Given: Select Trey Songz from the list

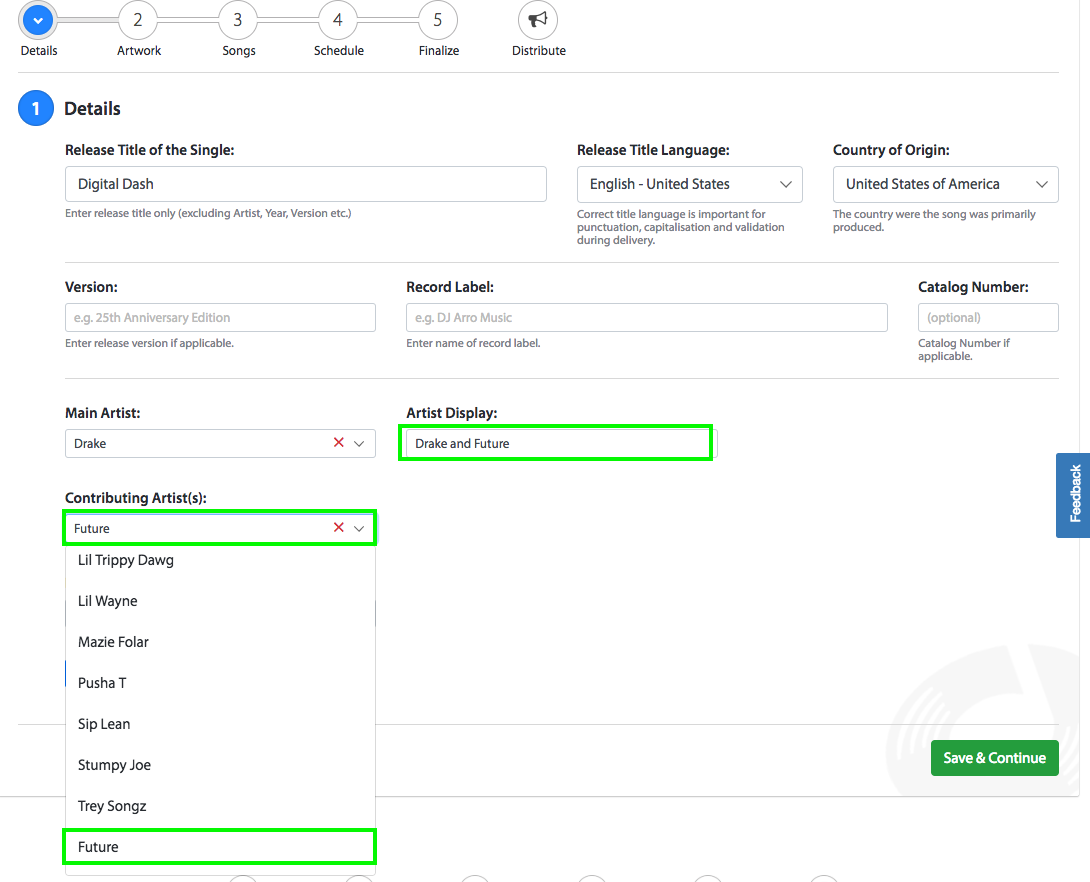Looking at the screenshot, I should point(220,806).
